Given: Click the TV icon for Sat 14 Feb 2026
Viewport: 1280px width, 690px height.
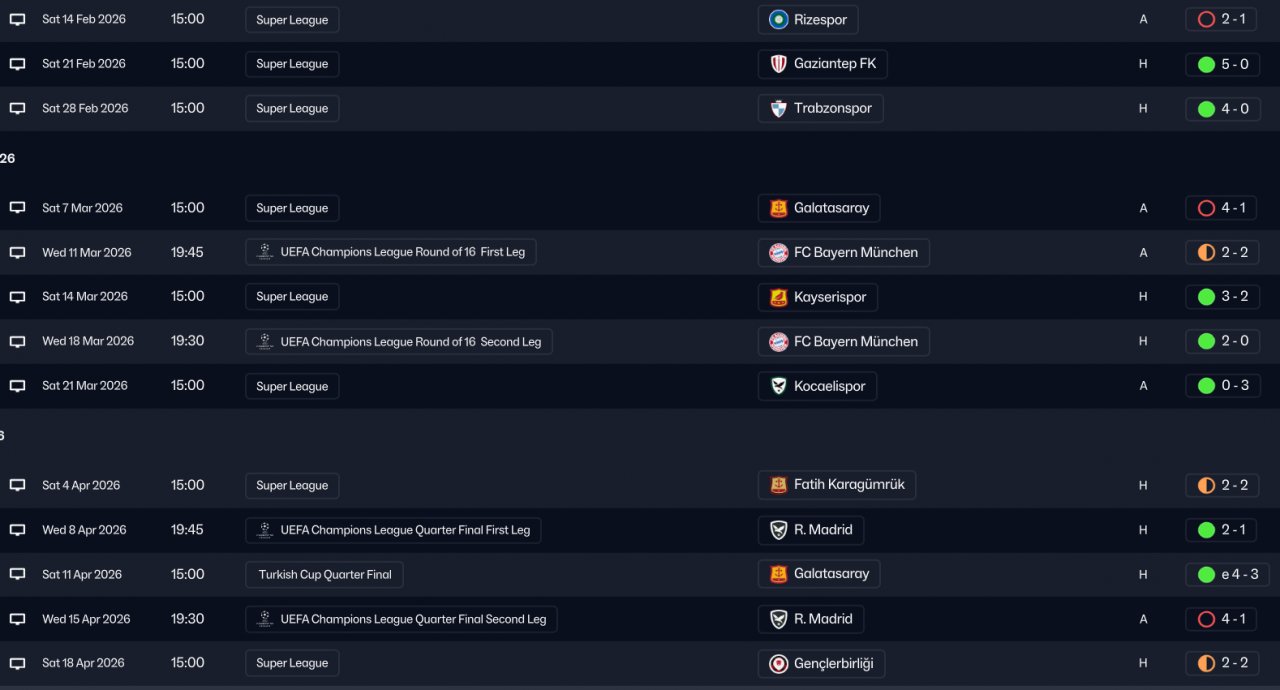Looking at the screenshot, I should pos(17,20).
